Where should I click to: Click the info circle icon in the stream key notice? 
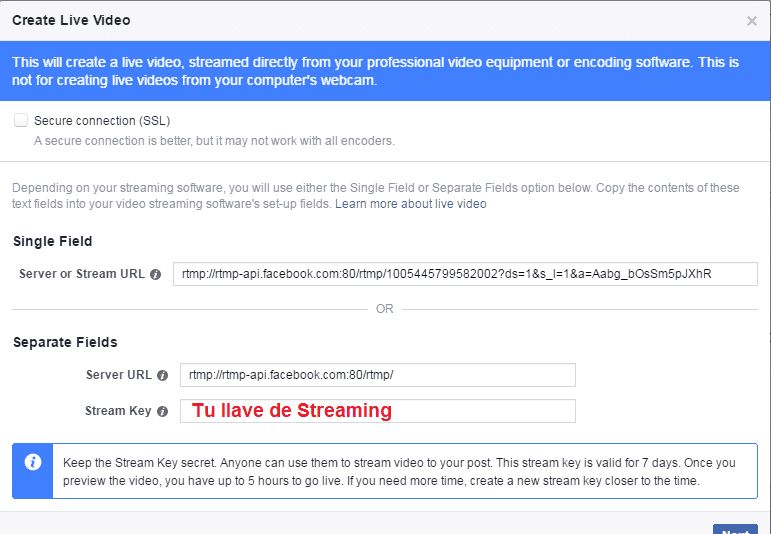(33, 462)
